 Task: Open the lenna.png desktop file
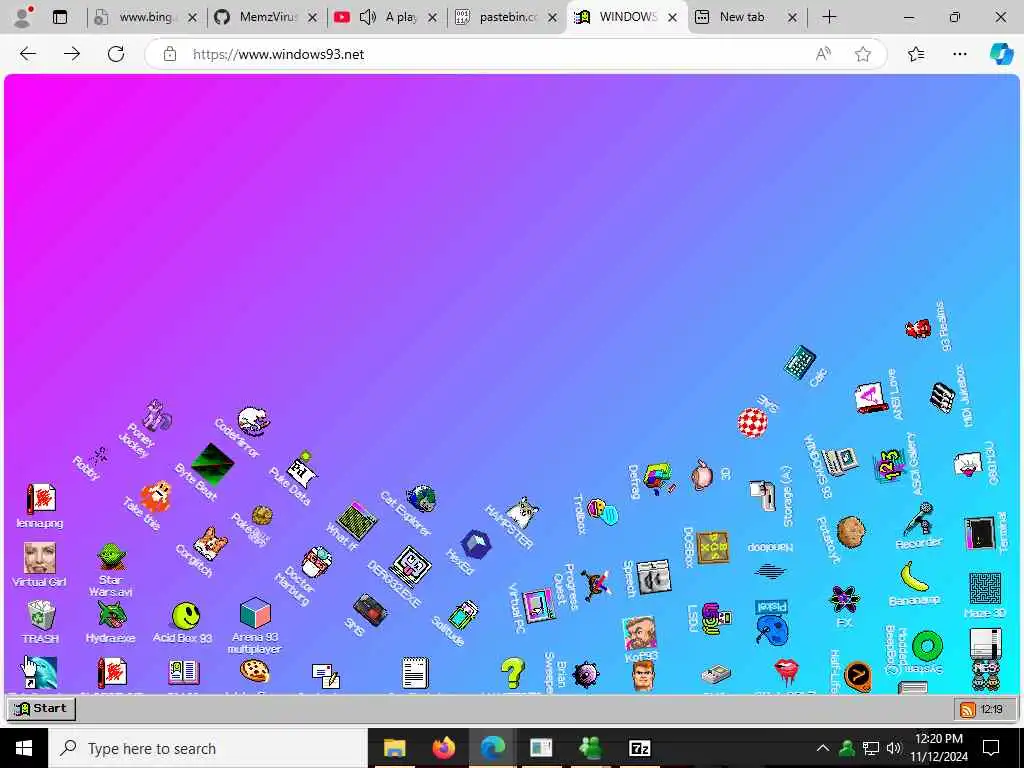pos(40,500)
